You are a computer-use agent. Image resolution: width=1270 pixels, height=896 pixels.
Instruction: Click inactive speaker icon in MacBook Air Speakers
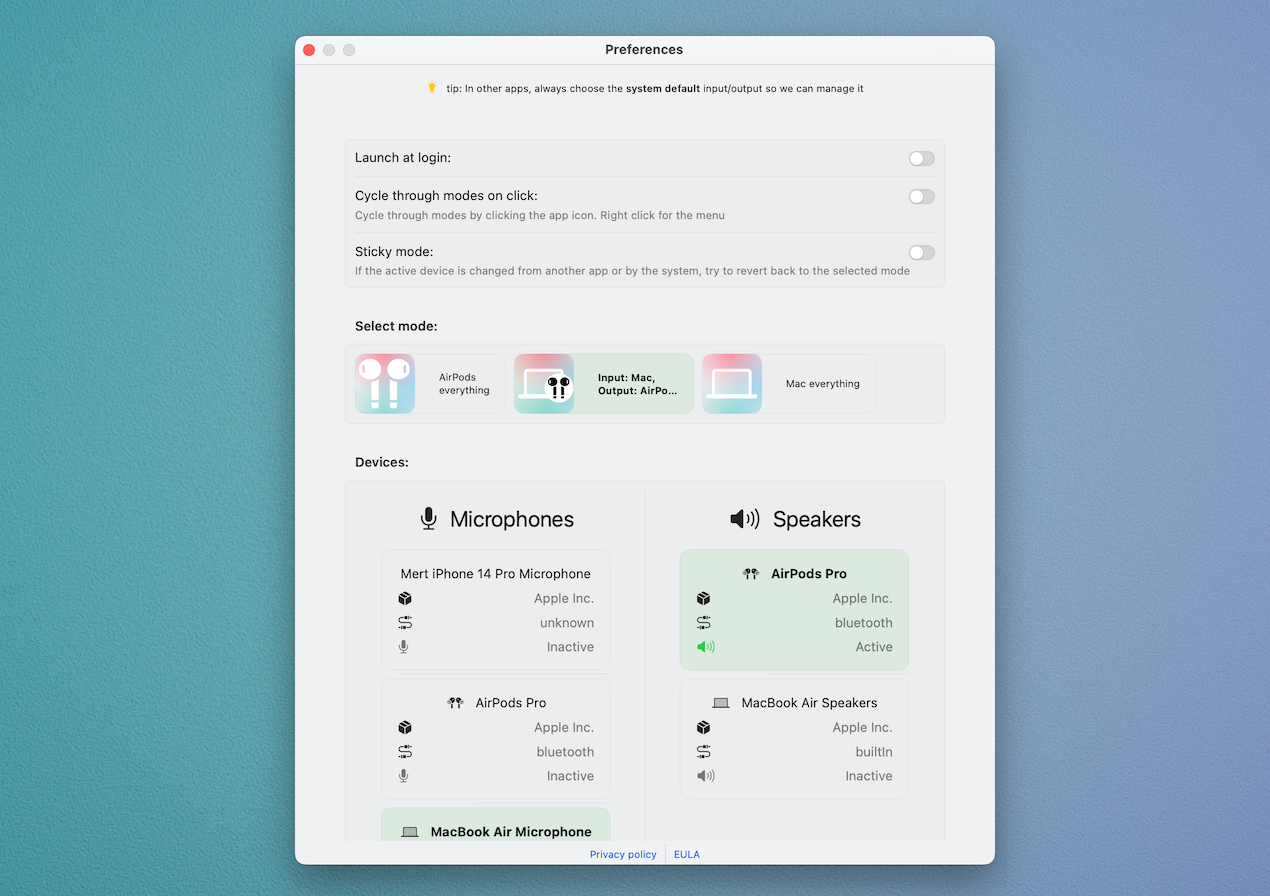pos(706,776)
